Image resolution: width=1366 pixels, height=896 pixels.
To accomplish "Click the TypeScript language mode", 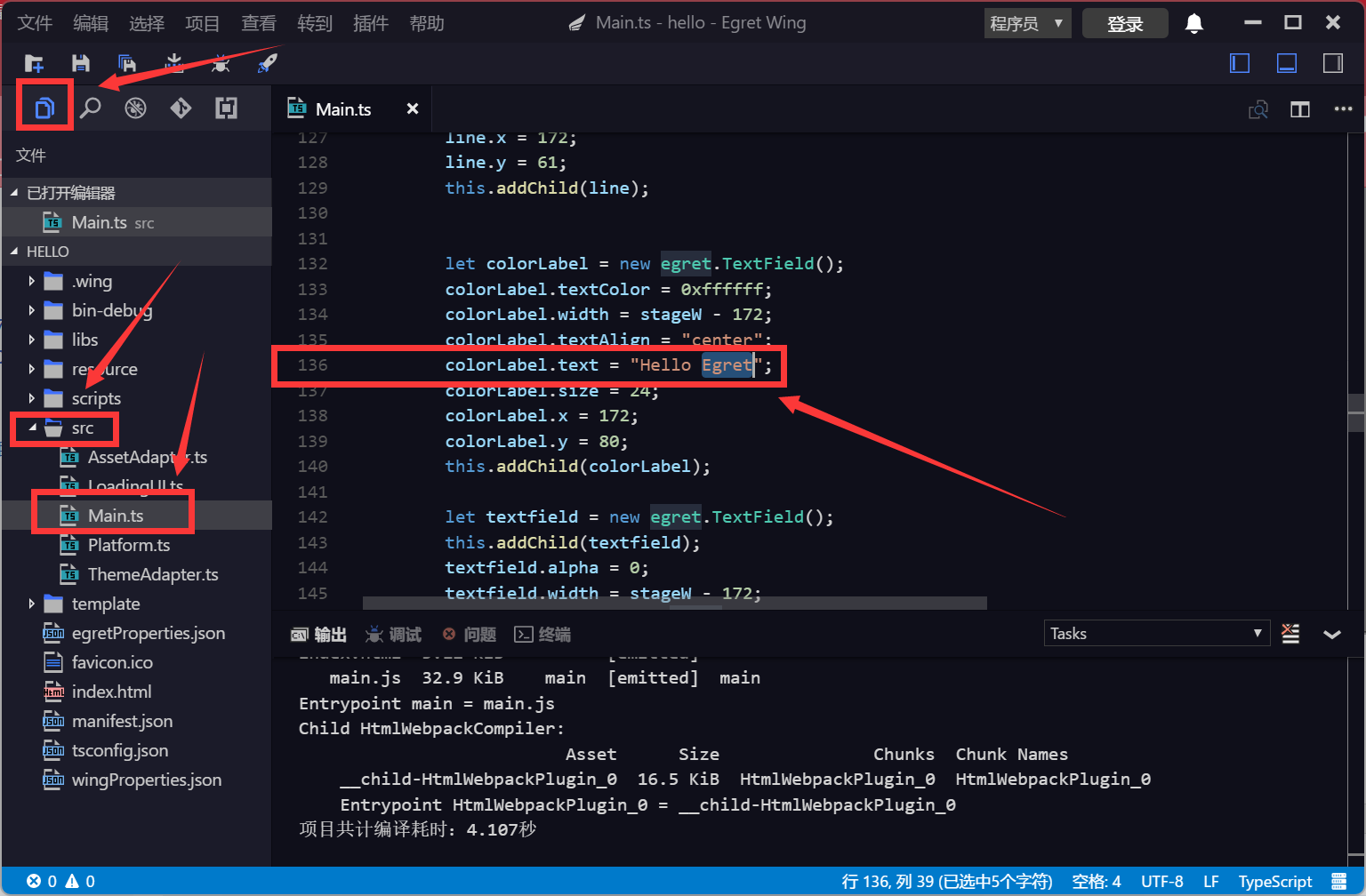I will tap(1275, 881).
